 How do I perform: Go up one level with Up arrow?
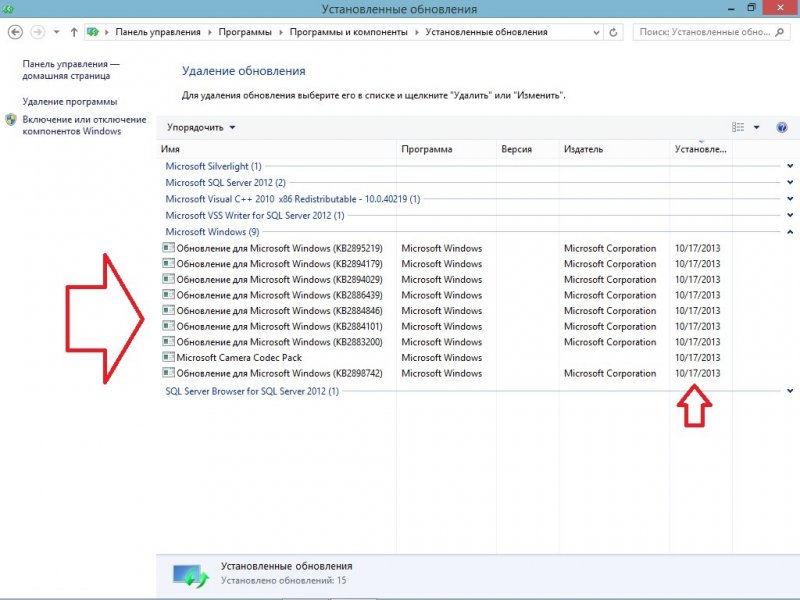coord(74,32)
